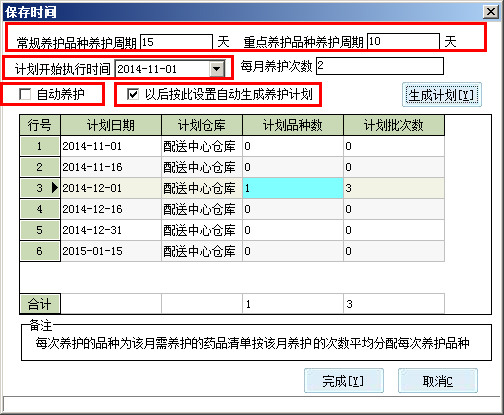The height and width of the screenshot is (415, 504).
Task: Click the 计划仓库 column header
Action: pyautogui.click(x=202, y=125)
